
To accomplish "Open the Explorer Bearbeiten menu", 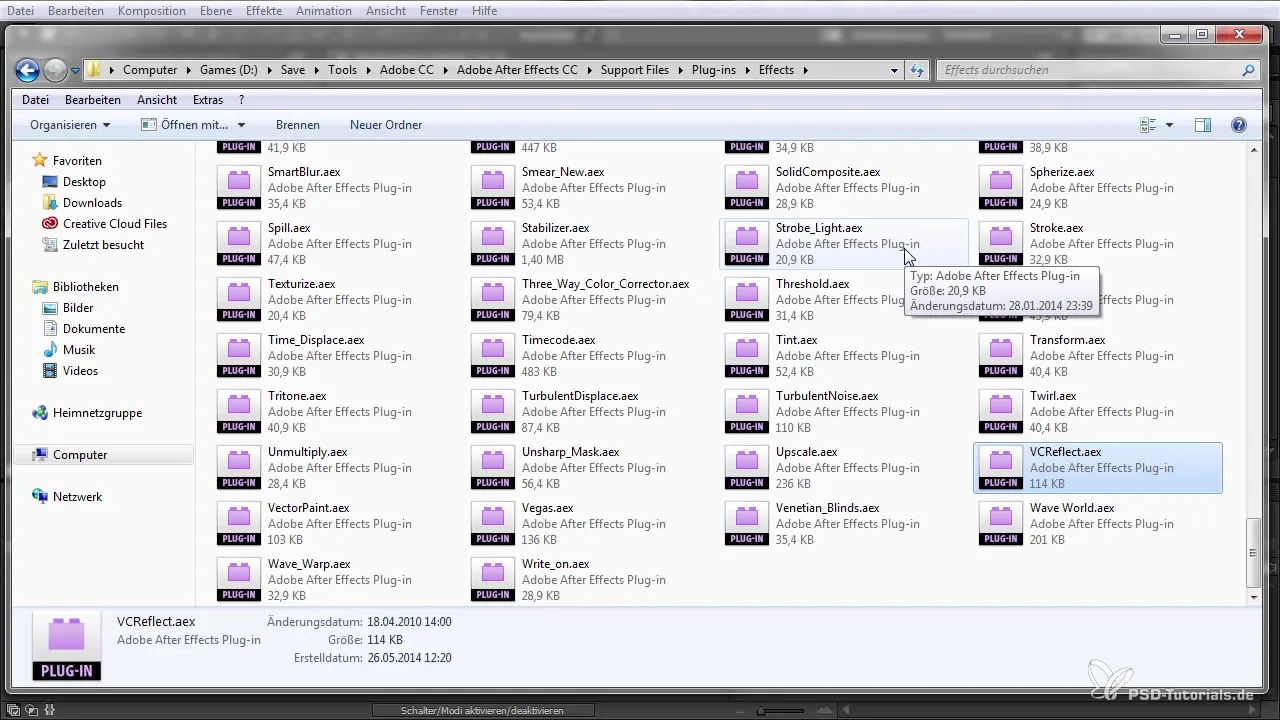I will (93, 100).
